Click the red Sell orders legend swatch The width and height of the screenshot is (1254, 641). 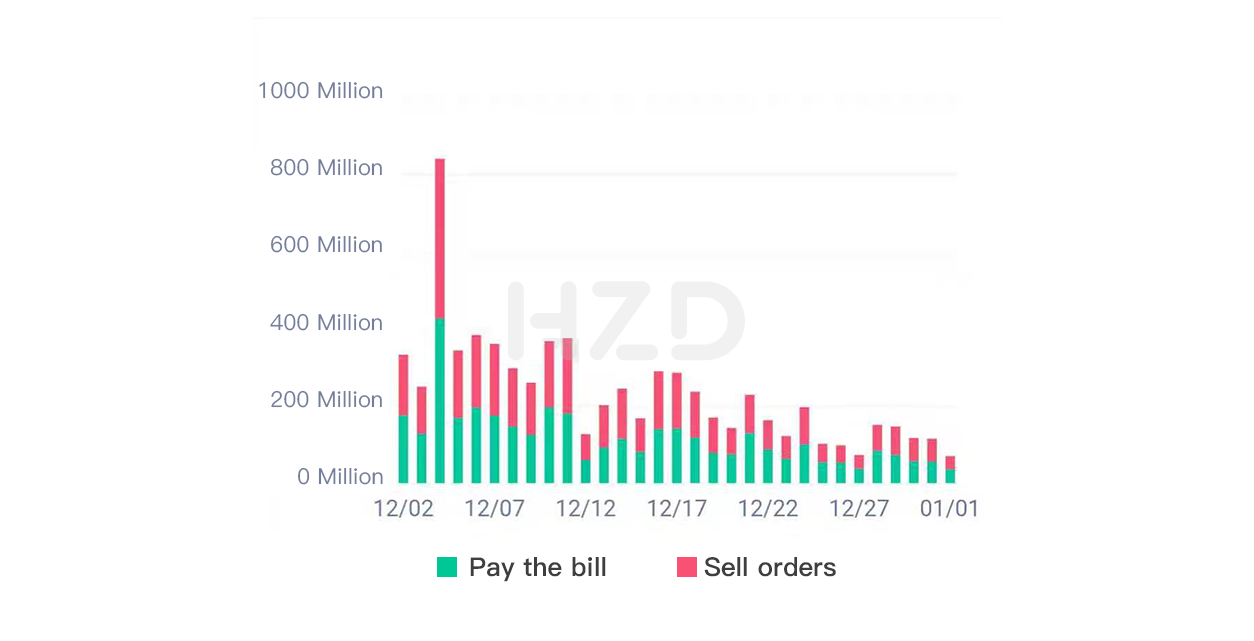[x=686, y=568]
